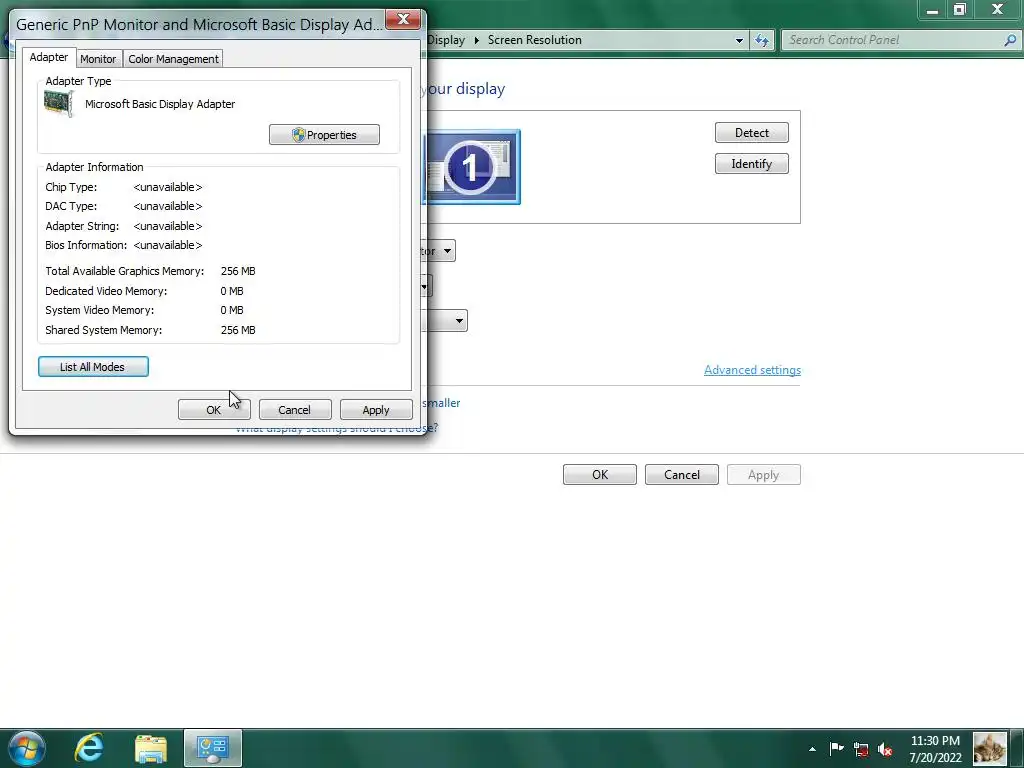Click the Microsoft Basic Display Adapter name
The width and height of the screenshot is (1024, 768).
(x=160, y=104)
